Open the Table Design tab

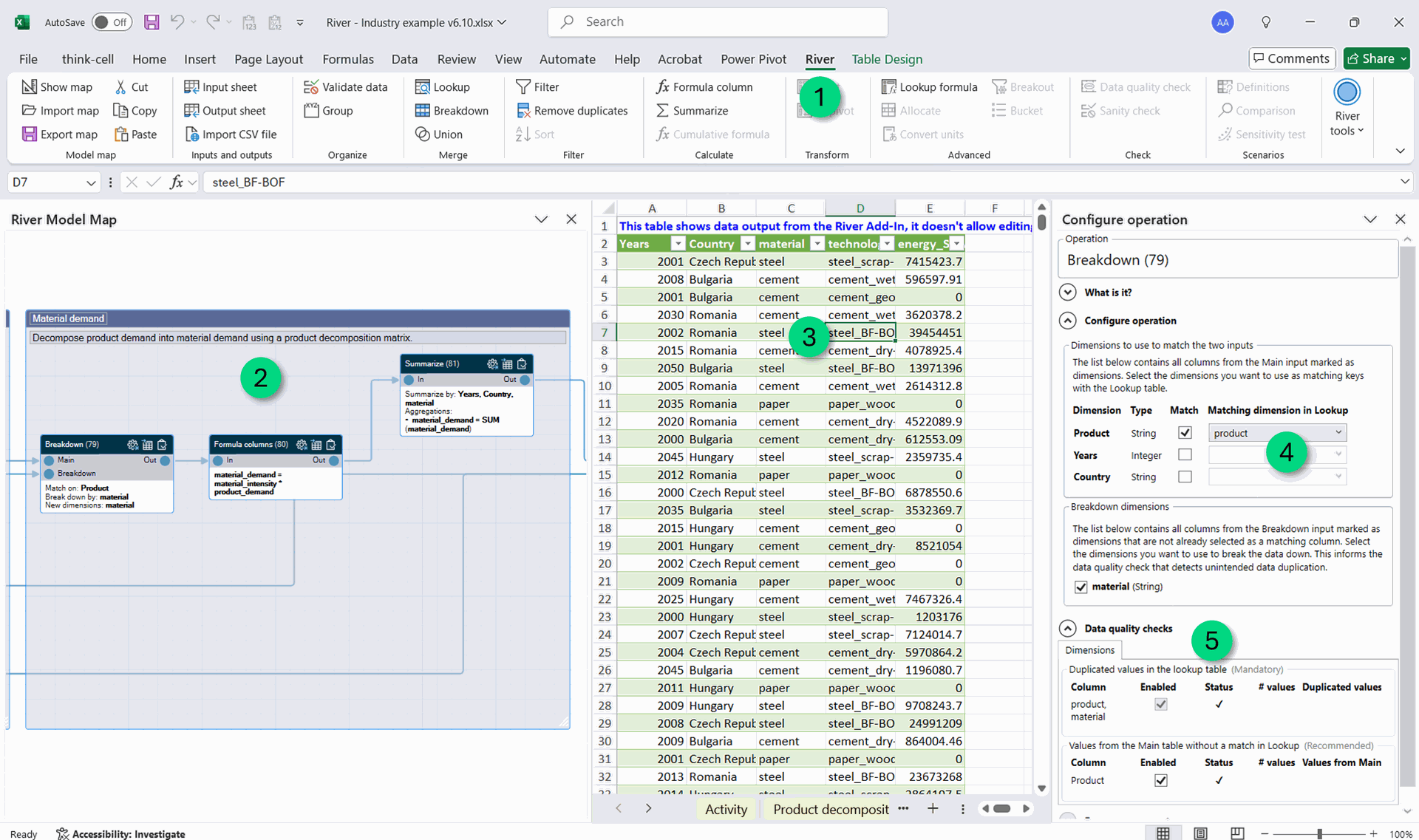(x=887, y=59)
